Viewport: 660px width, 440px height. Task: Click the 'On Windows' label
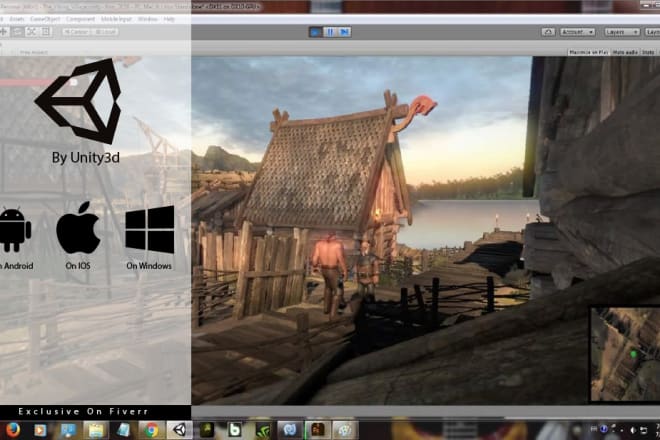tap(149, 266)
